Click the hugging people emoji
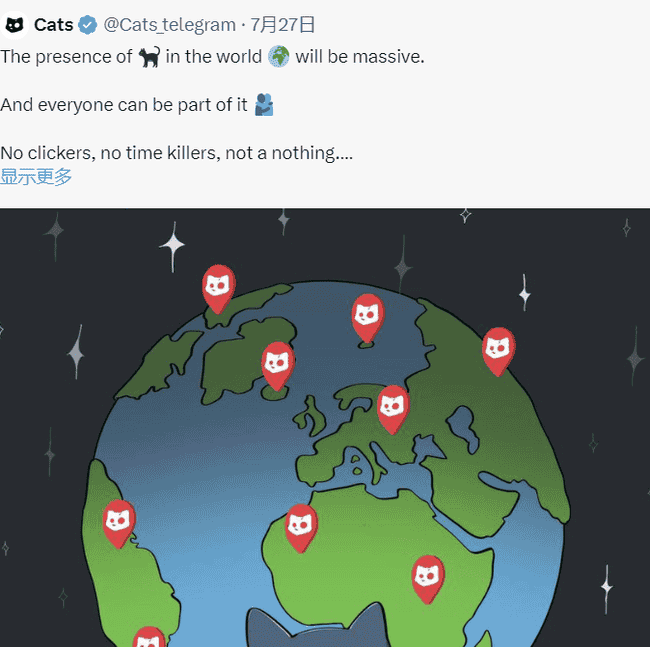Image resolution: width=650 pixels, height=647 pixels. 264,104
